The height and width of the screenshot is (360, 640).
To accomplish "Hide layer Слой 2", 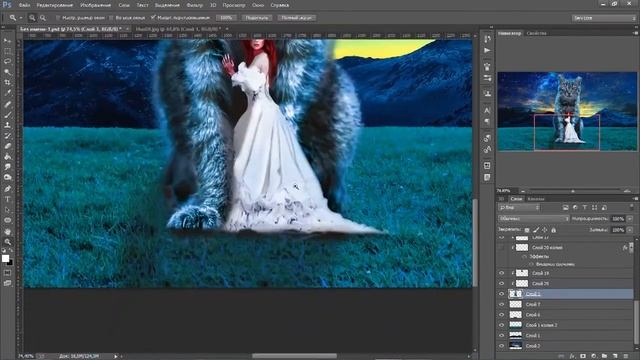I will 502,346.
